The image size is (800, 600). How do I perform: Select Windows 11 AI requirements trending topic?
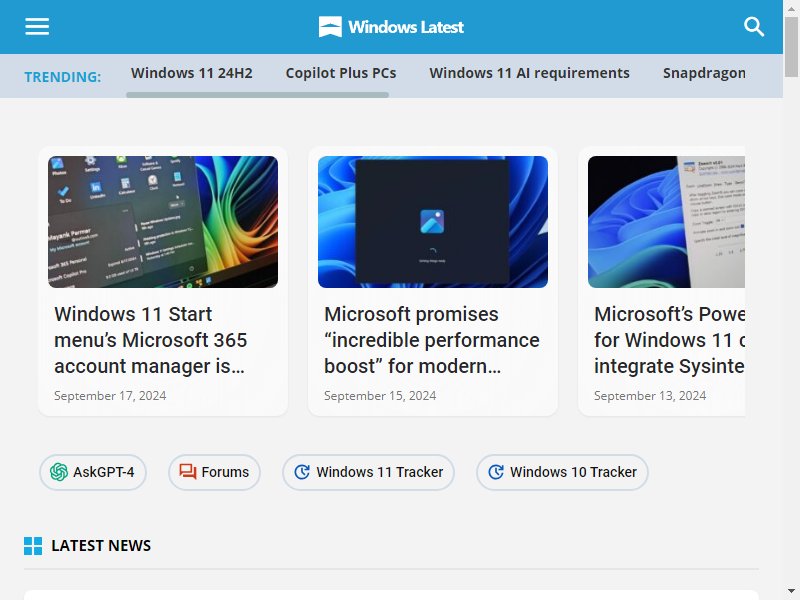(530, 73)
